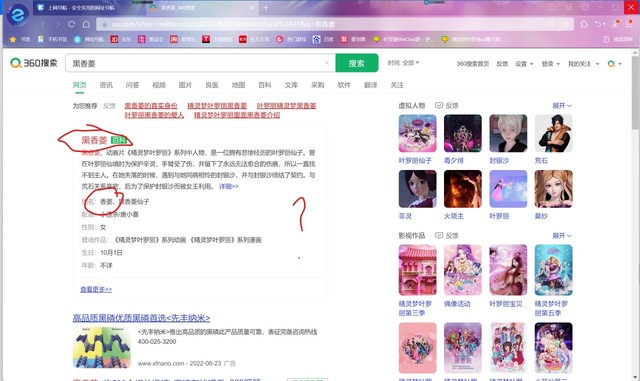The image size is (640, 381).
Task: Open the 360 logo dropdown at top right
Action: [614, 64]
